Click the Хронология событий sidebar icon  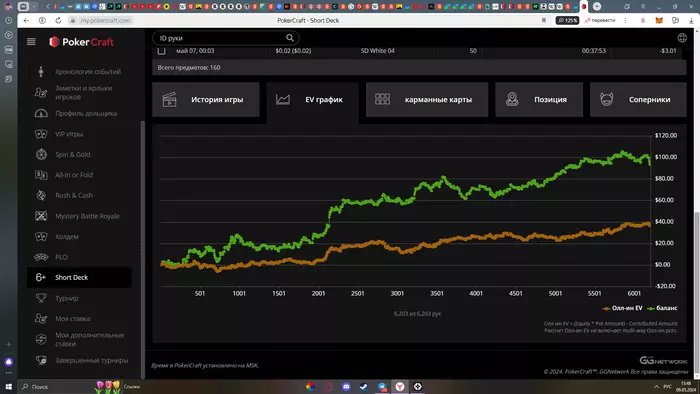point(41,71)
